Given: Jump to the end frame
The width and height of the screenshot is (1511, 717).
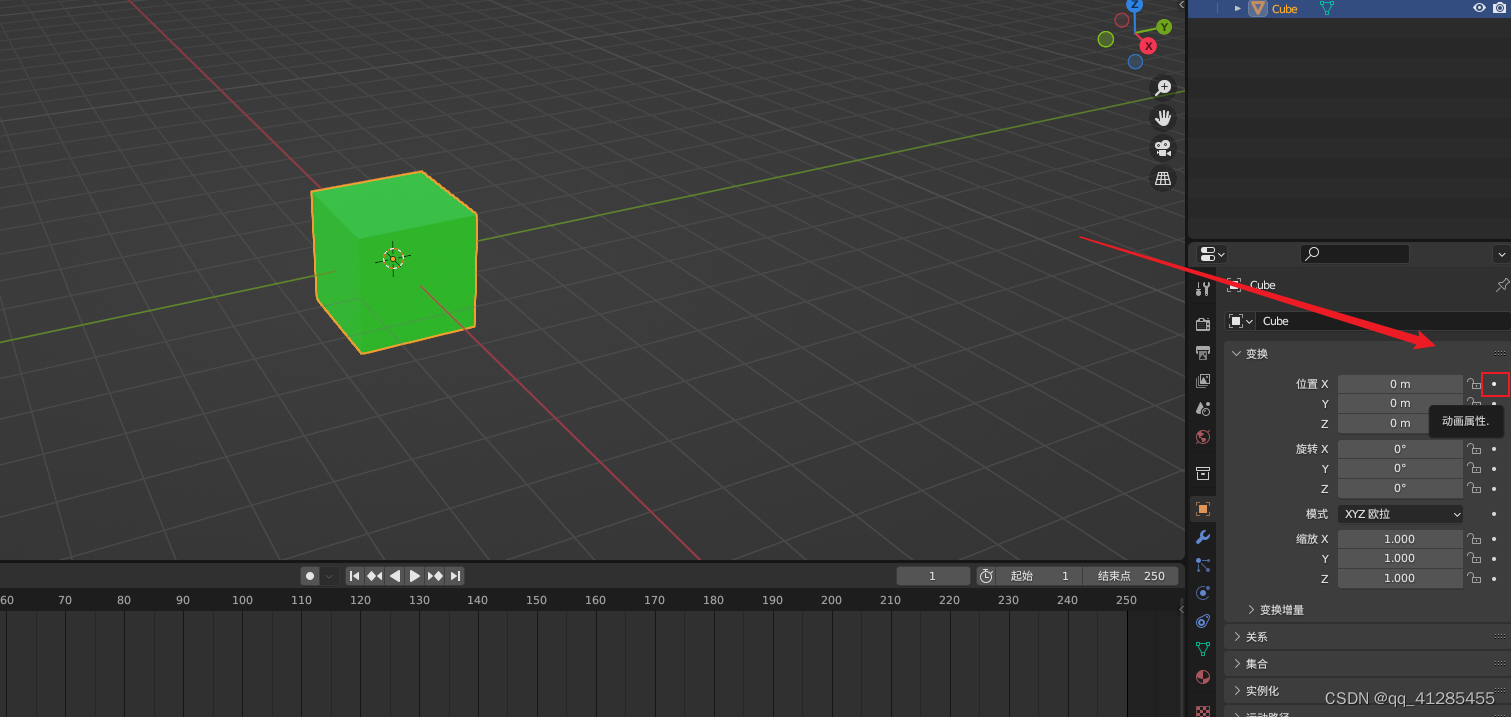Looking at the screenshot, I should 455,576.
